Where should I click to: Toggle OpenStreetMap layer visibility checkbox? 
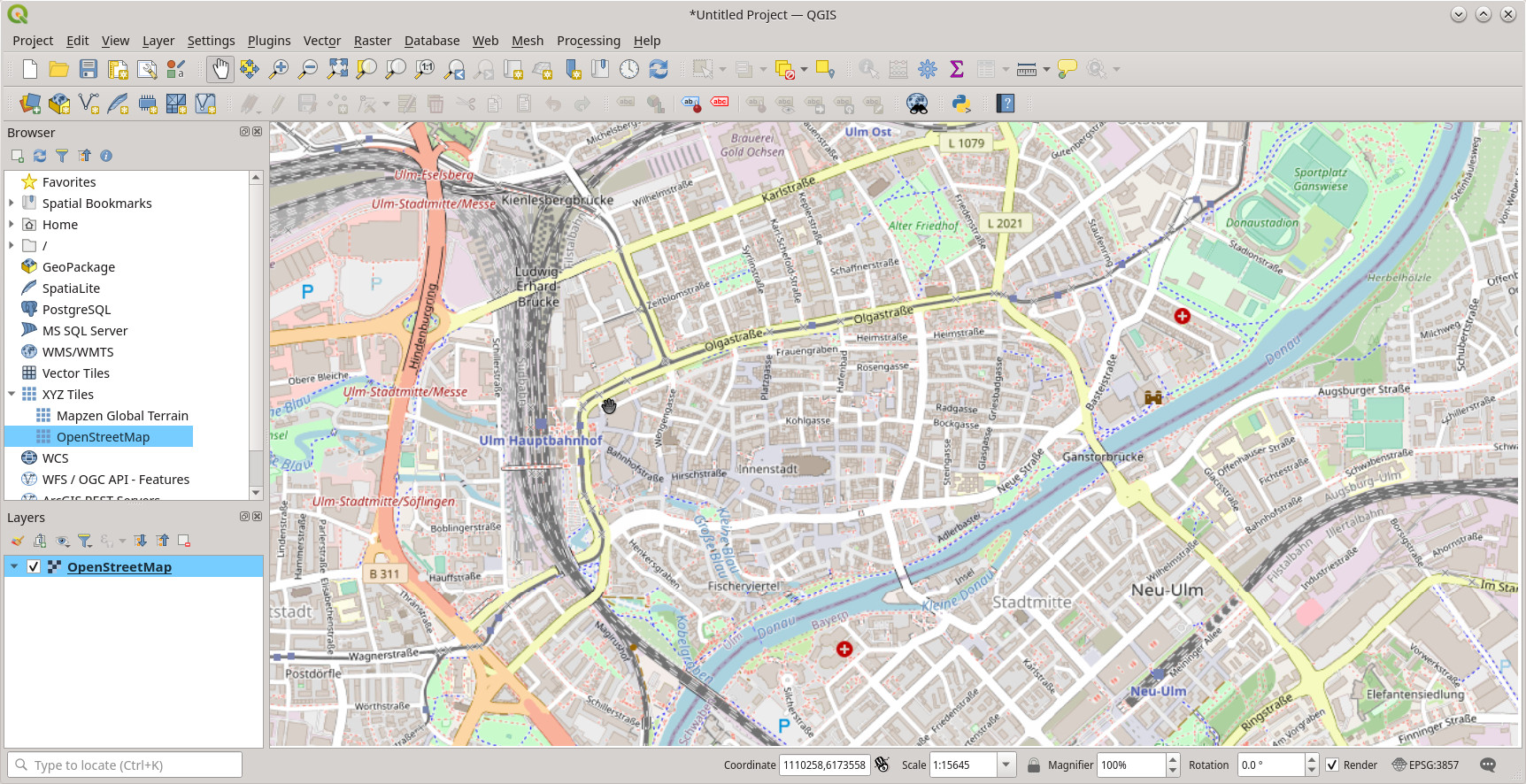[34, 566]
